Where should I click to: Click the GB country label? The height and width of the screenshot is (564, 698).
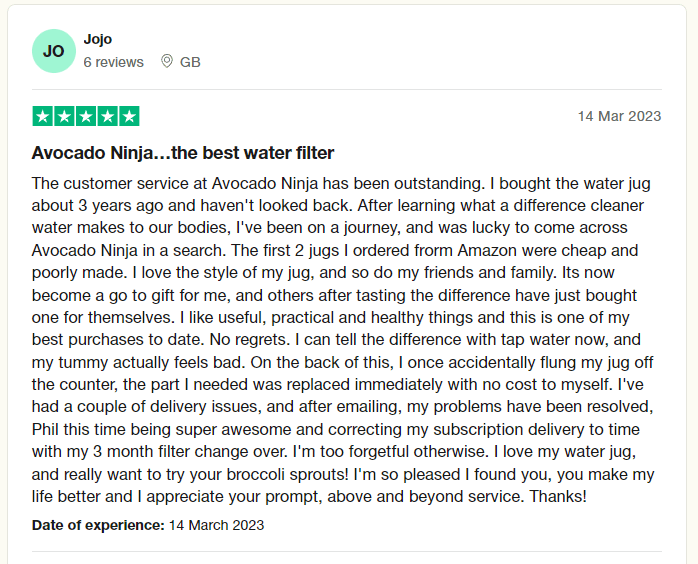point(190,62)
